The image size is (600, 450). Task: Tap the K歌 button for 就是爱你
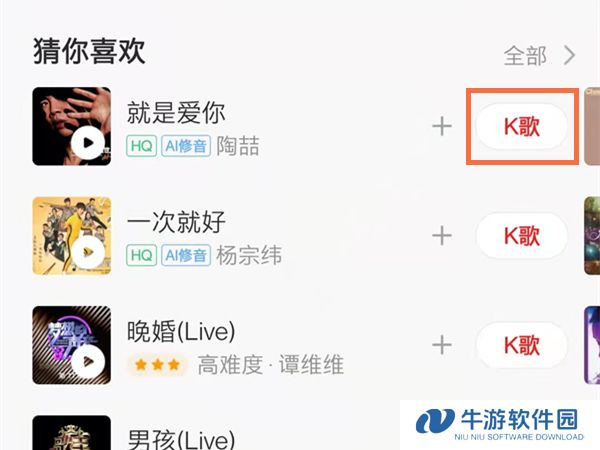[x=522, y=127]
